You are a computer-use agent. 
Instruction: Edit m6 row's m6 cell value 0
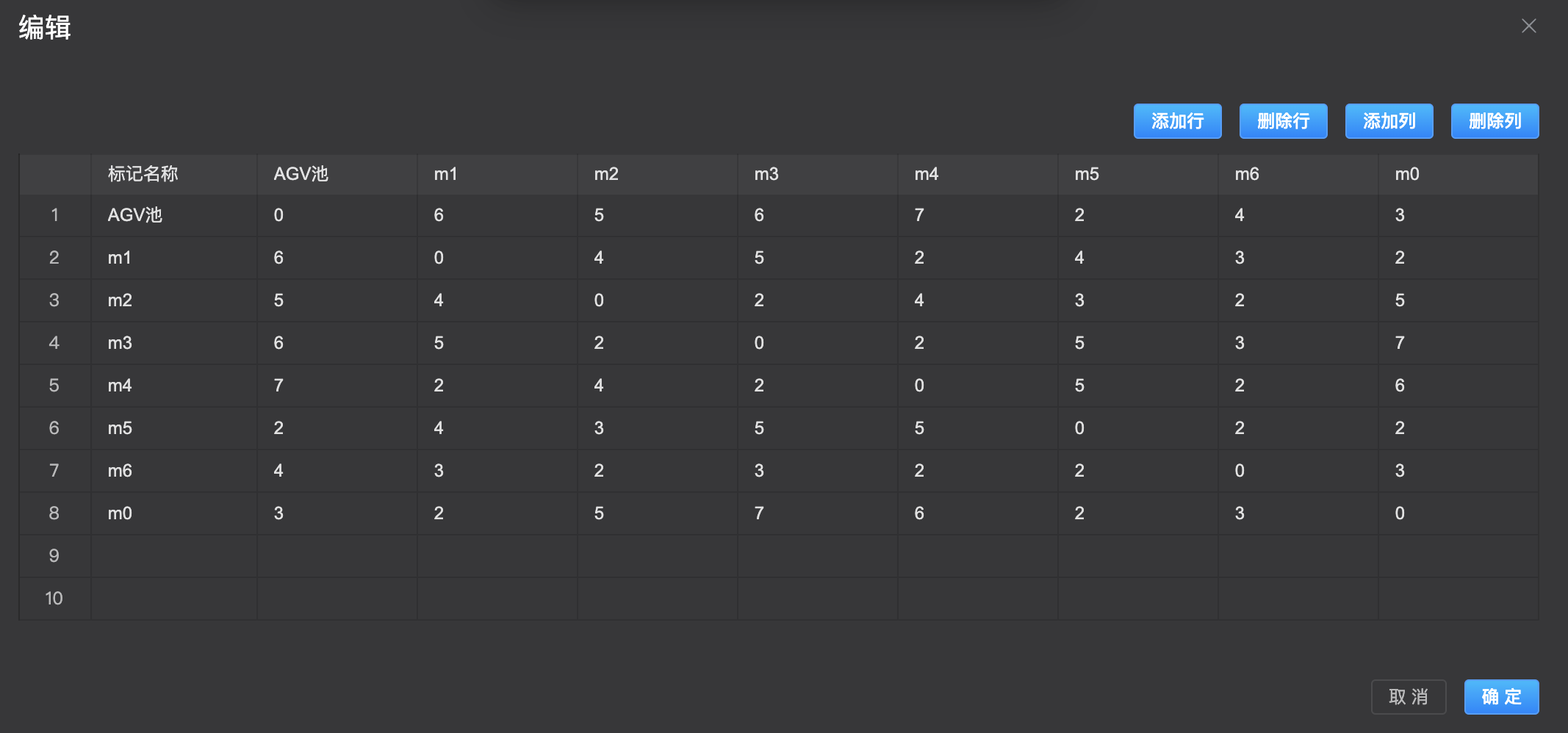tap(1298, 471)
